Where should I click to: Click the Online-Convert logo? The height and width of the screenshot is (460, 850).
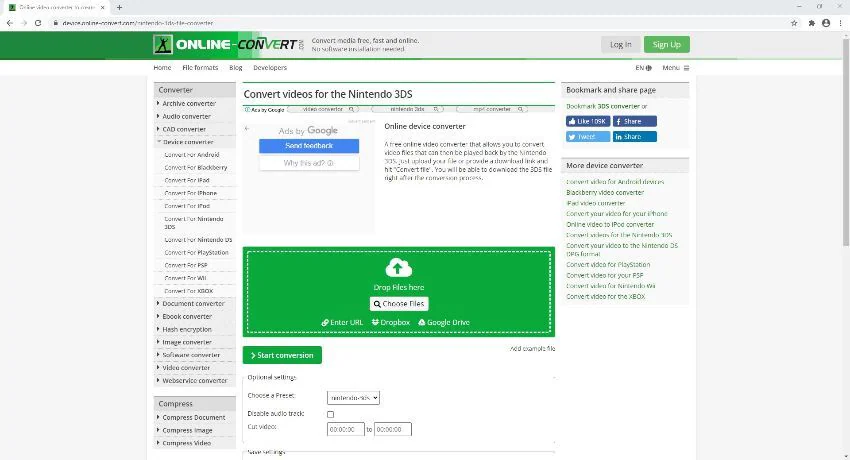(x=228, y=44)
